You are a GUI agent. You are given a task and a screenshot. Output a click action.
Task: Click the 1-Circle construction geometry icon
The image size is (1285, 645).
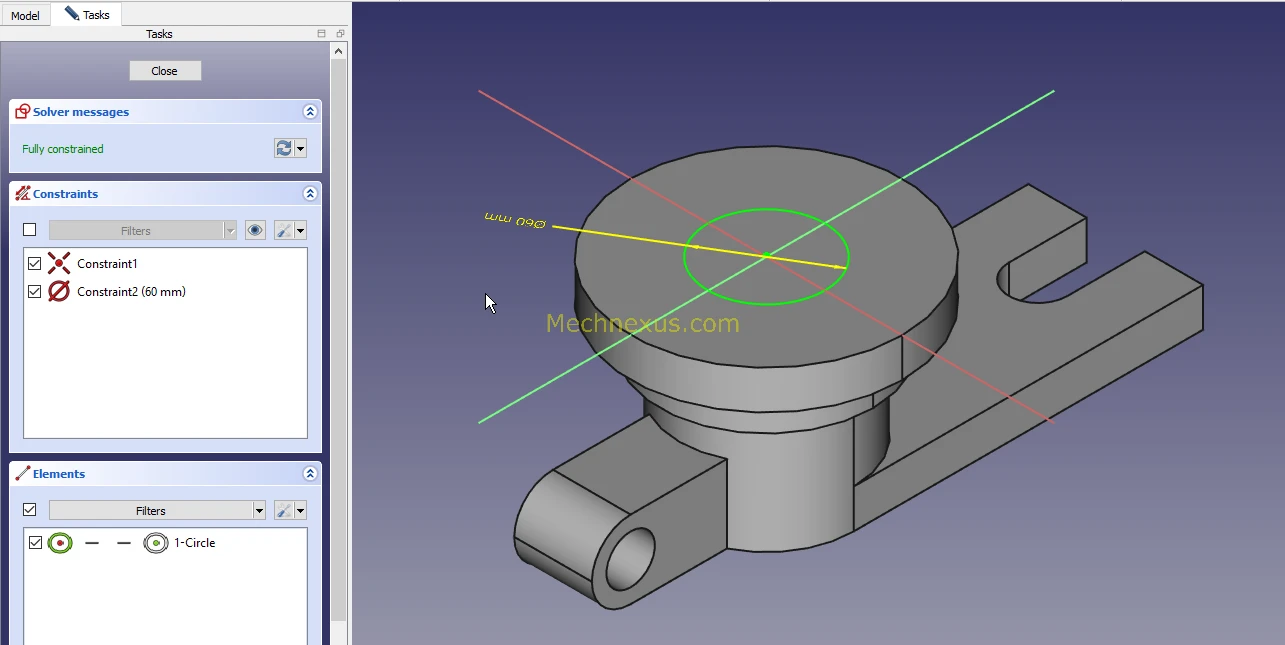(155, 543)
